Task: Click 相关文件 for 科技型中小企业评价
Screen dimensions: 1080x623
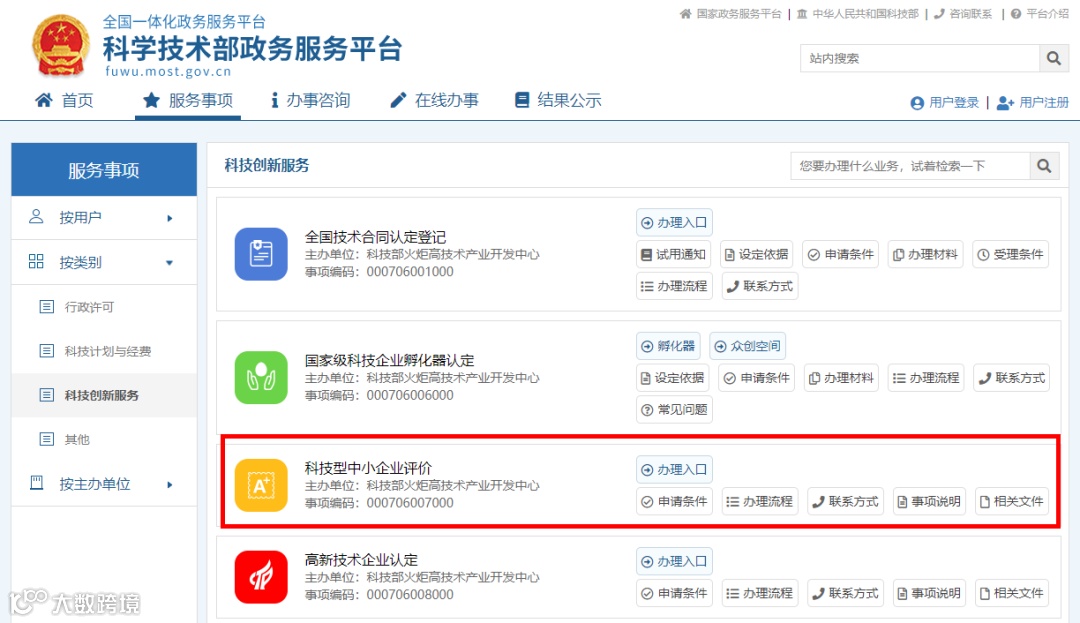Action: click(1012, 501)
